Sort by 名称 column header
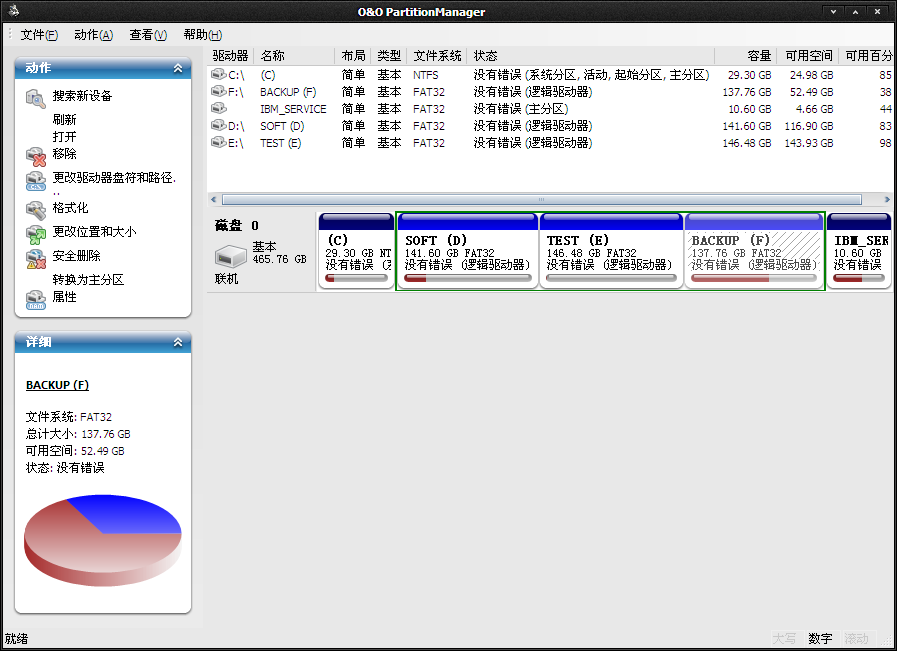Screen dimensions: 897x651 point(294,55)
